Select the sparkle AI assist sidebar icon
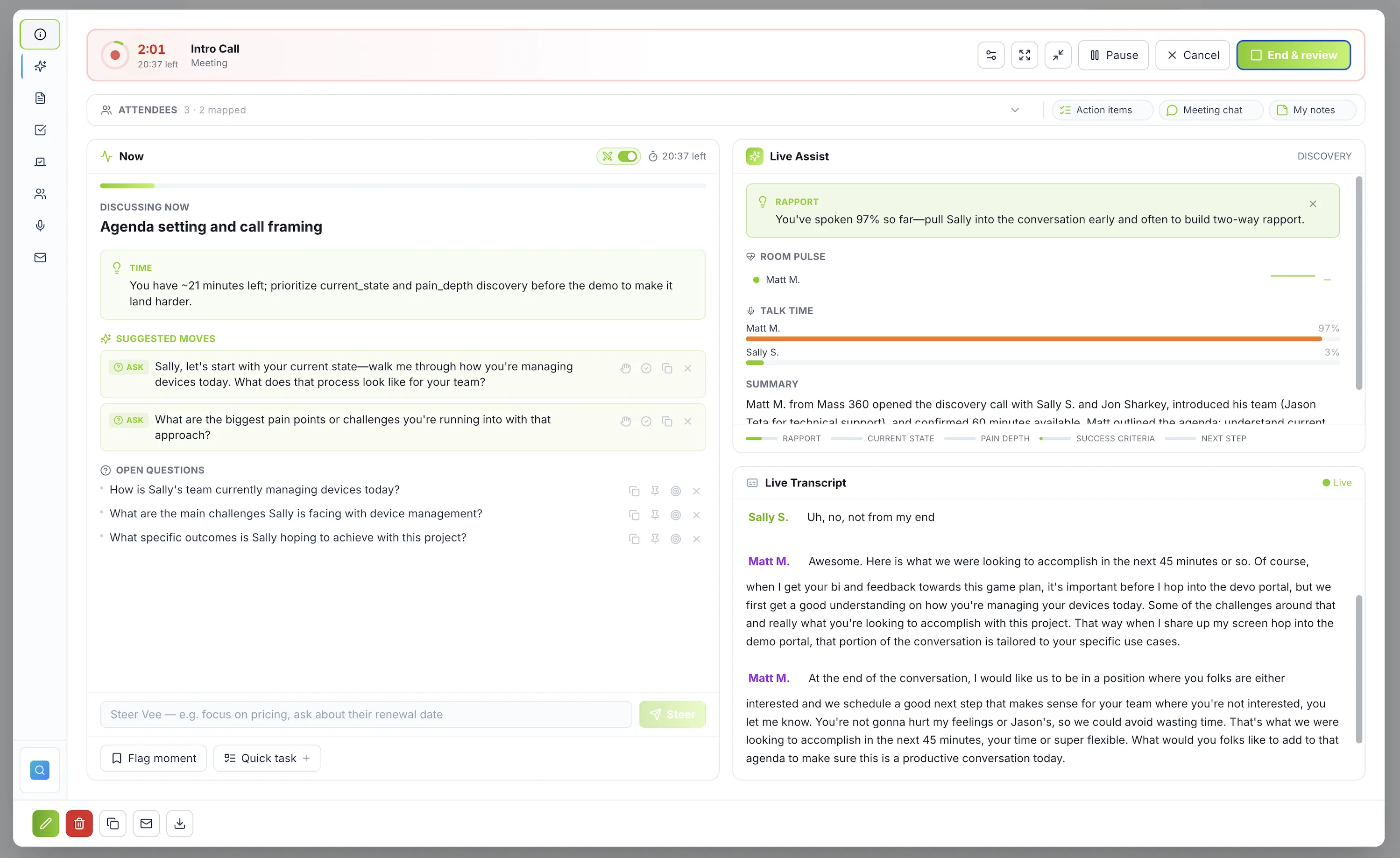This screenshot has width=1400, height=858. 40,66
